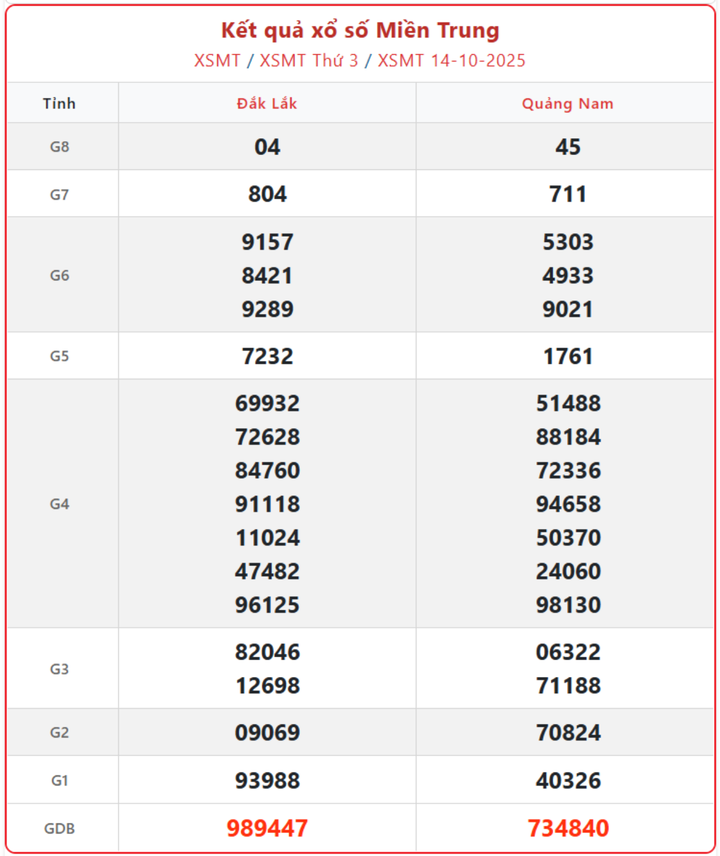Screen dimensions: 720x856
Task: Click the GDB row label
Action: point(60,828)
